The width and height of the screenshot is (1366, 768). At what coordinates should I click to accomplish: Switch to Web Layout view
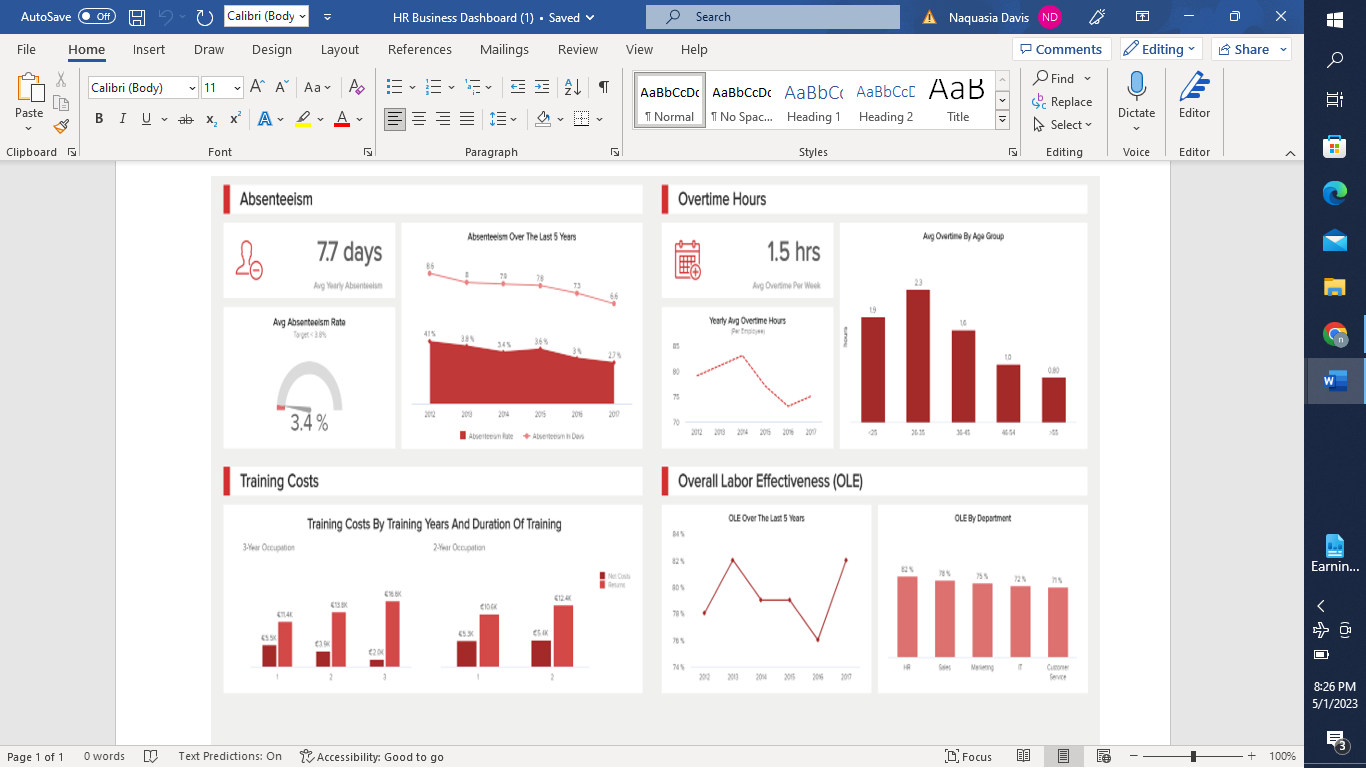(x=1104, y=756)
